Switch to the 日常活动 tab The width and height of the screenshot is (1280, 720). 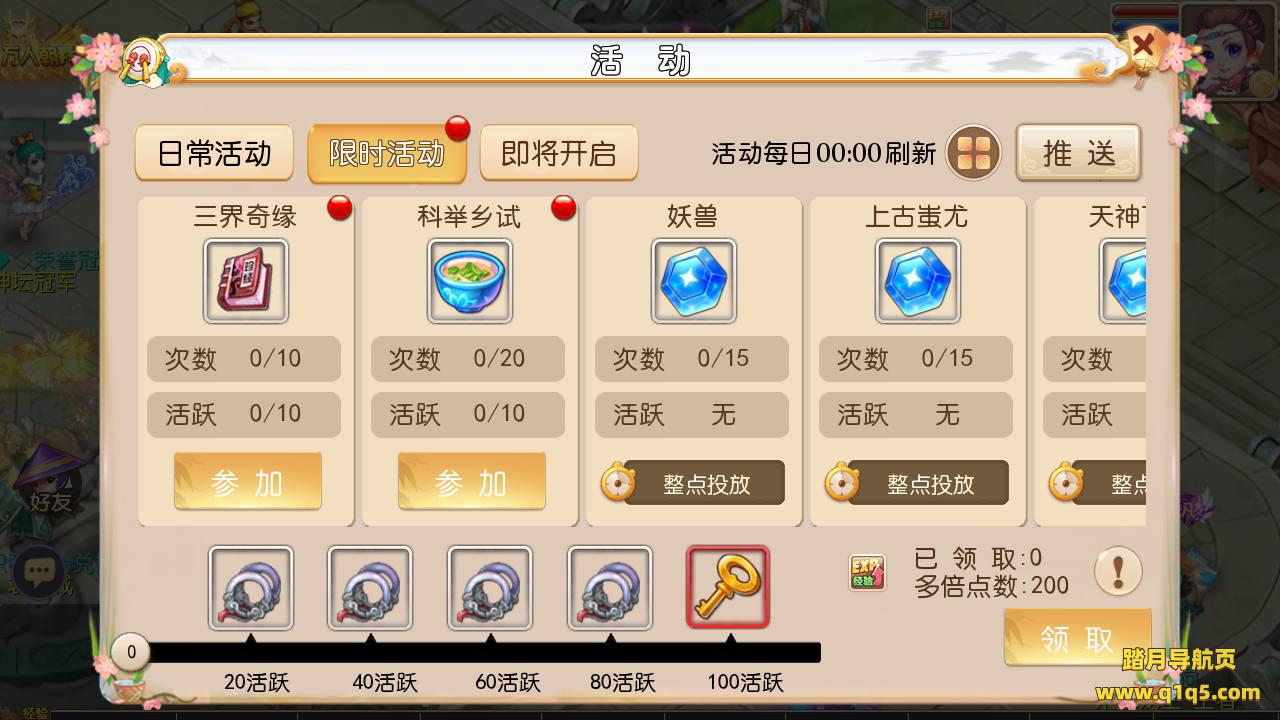point(214,153)
